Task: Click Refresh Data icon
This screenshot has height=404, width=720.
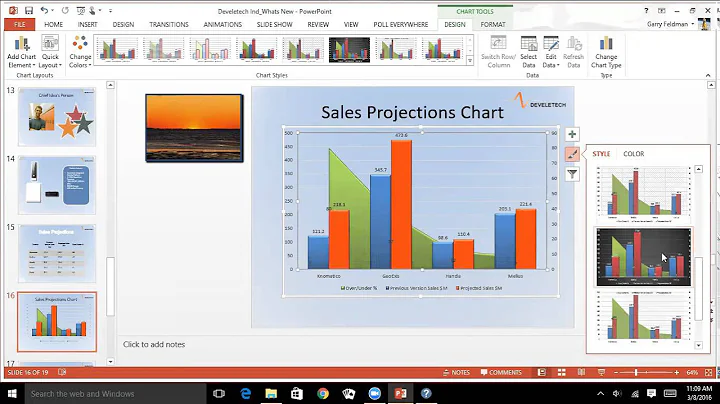Action: (574, 52)
